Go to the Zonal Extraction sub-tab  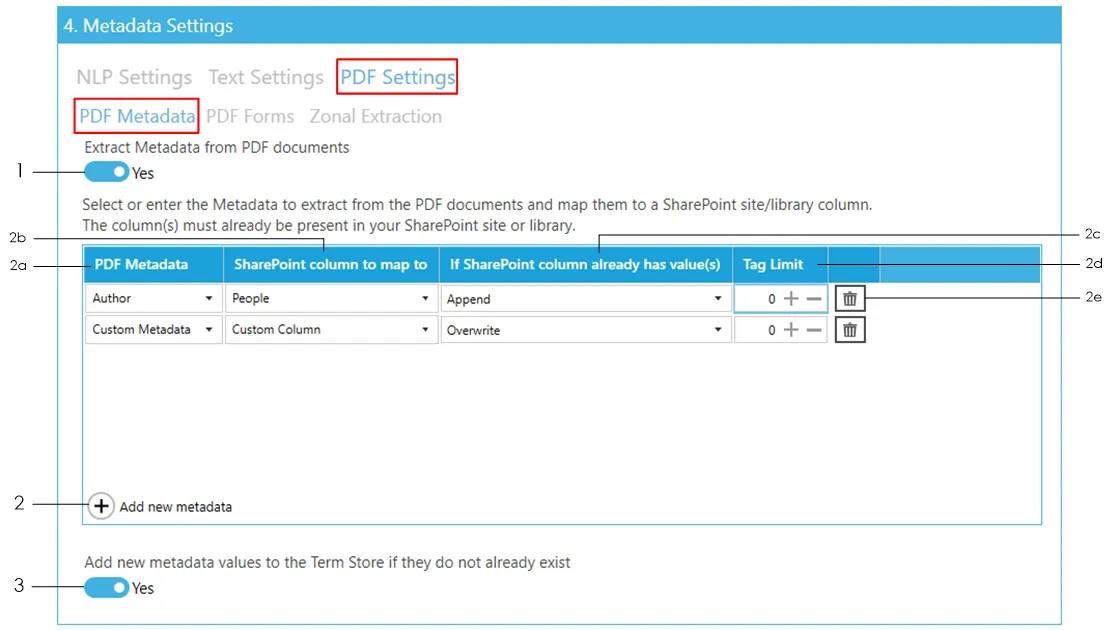[x=375, y=116]
